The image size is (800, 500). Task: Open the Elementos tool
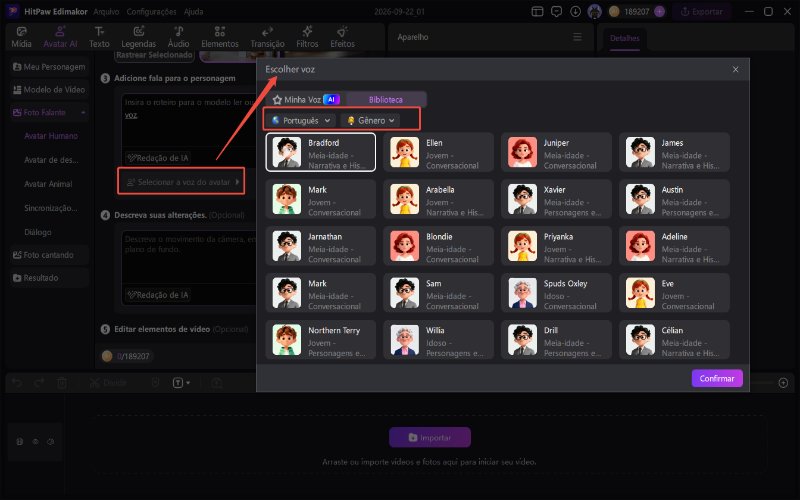(x=220, y=37)
